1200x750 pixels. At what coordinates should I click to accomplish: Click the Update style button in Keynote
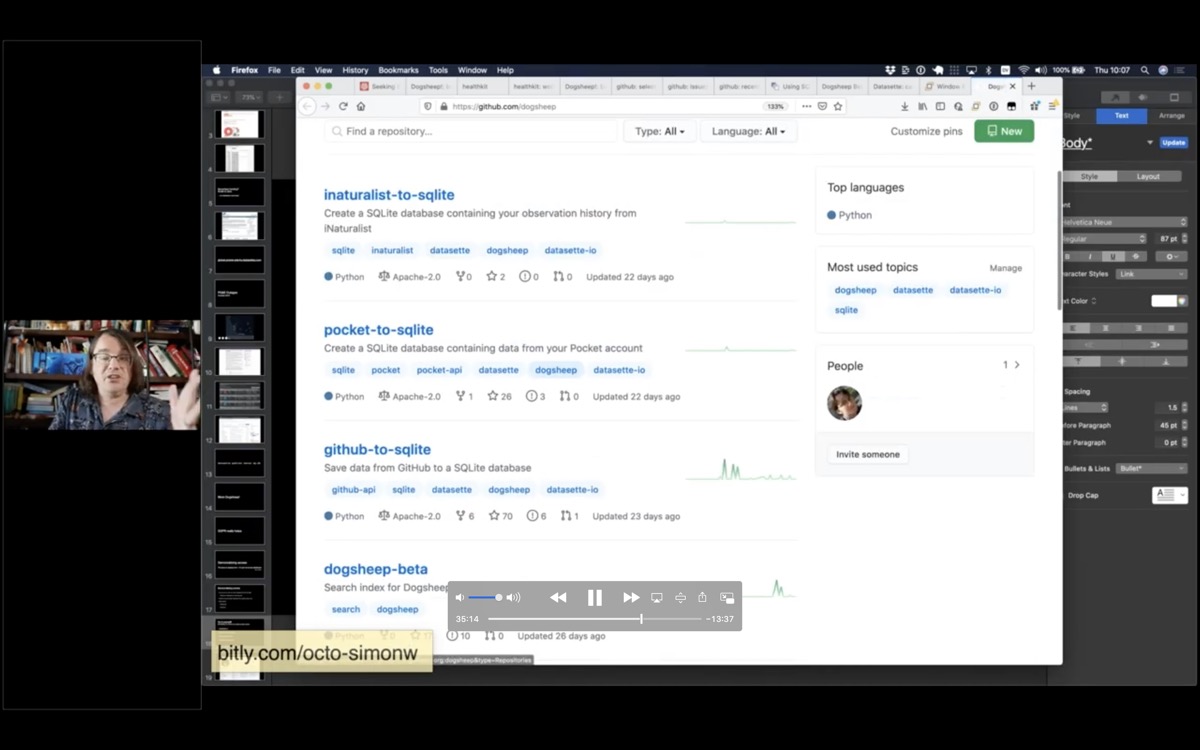1174,143
